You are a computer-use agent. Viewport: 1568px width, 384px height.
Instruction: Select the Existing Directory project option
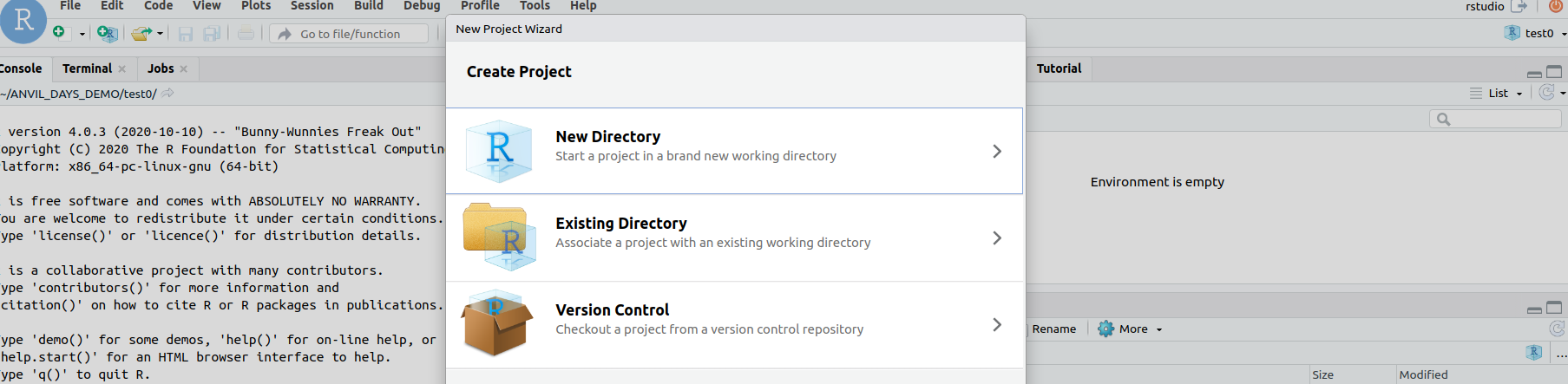pyautogui.click(x=734, y=238)
